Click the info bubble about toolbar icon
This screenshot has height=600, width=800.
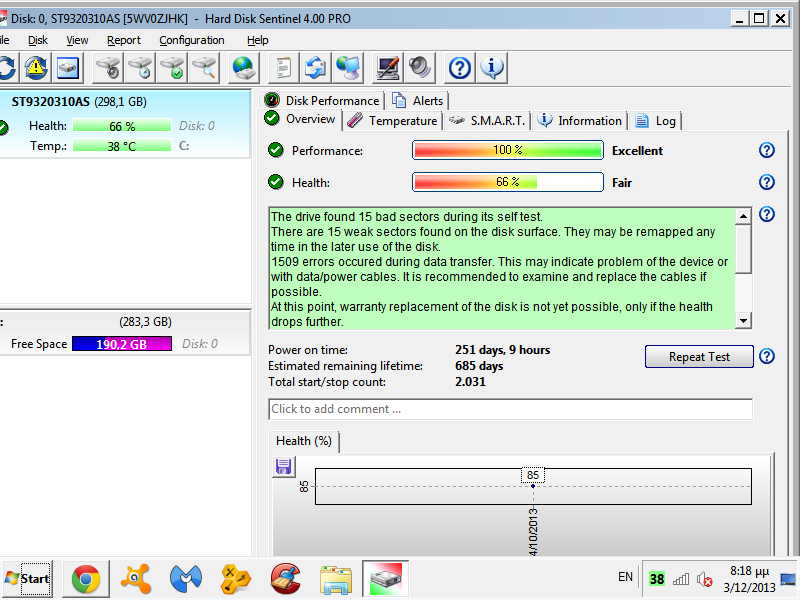coord(492,67)
